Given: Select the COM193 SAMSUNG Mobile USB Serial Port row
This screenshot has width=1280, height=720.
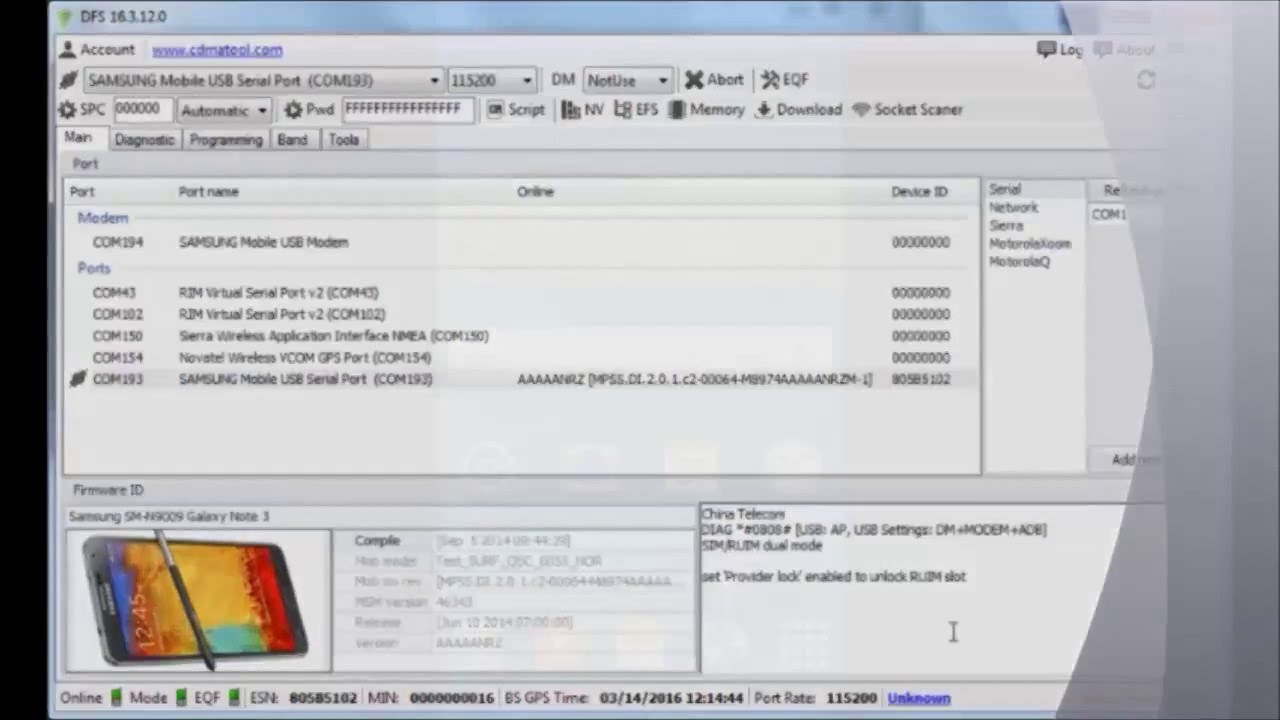Looking at the screenshot, I should pos(521,379).
